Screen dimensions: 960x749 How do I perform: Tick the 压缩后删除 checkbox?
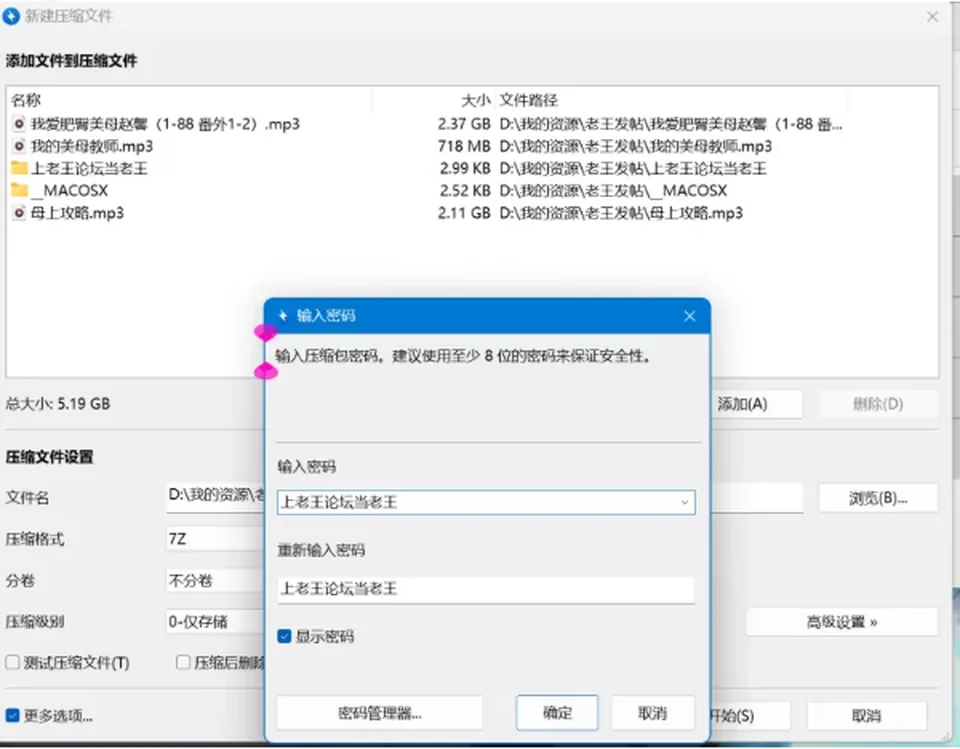tap(182, 662)
